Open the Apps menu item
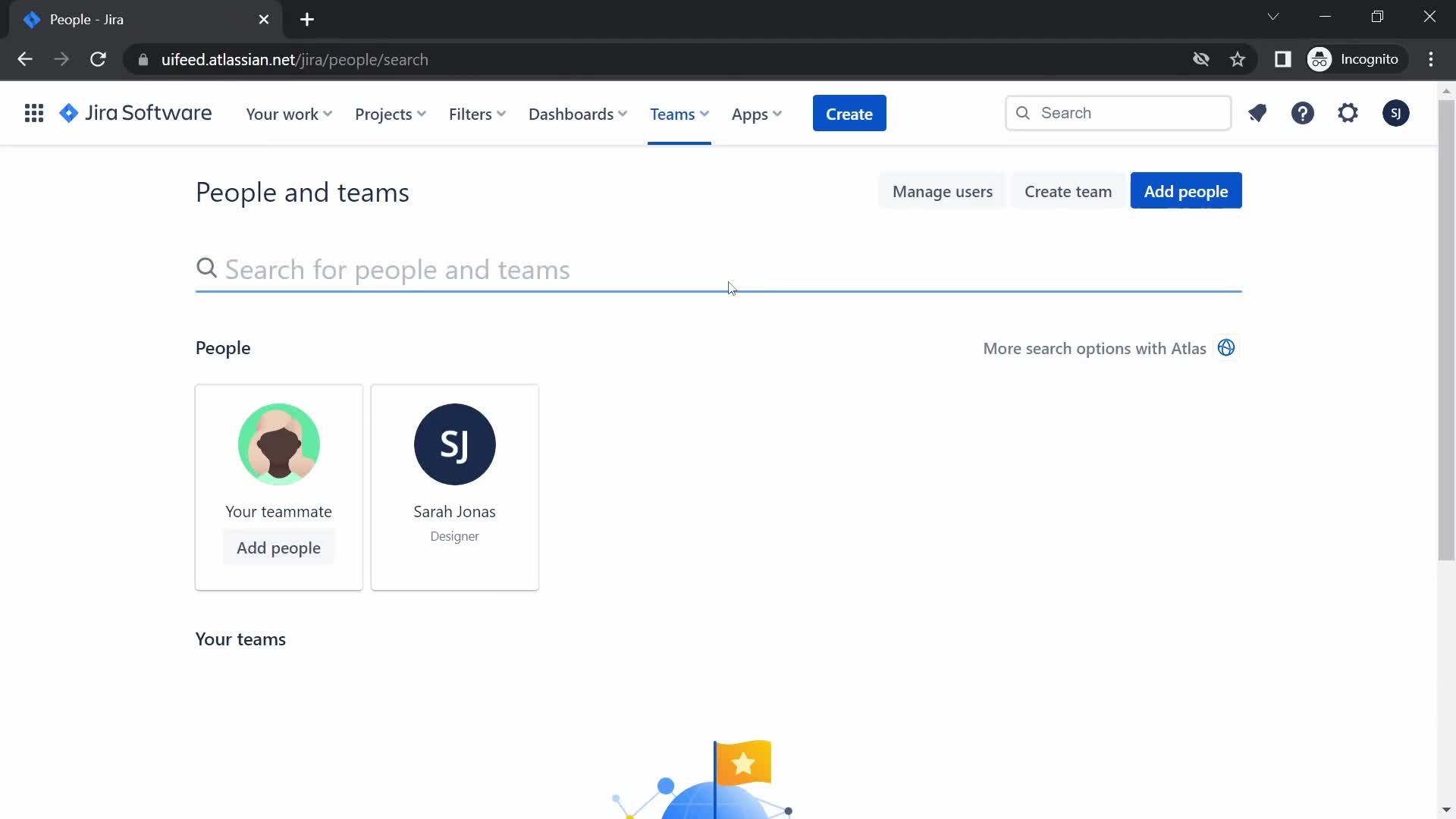 click(755, 113)
